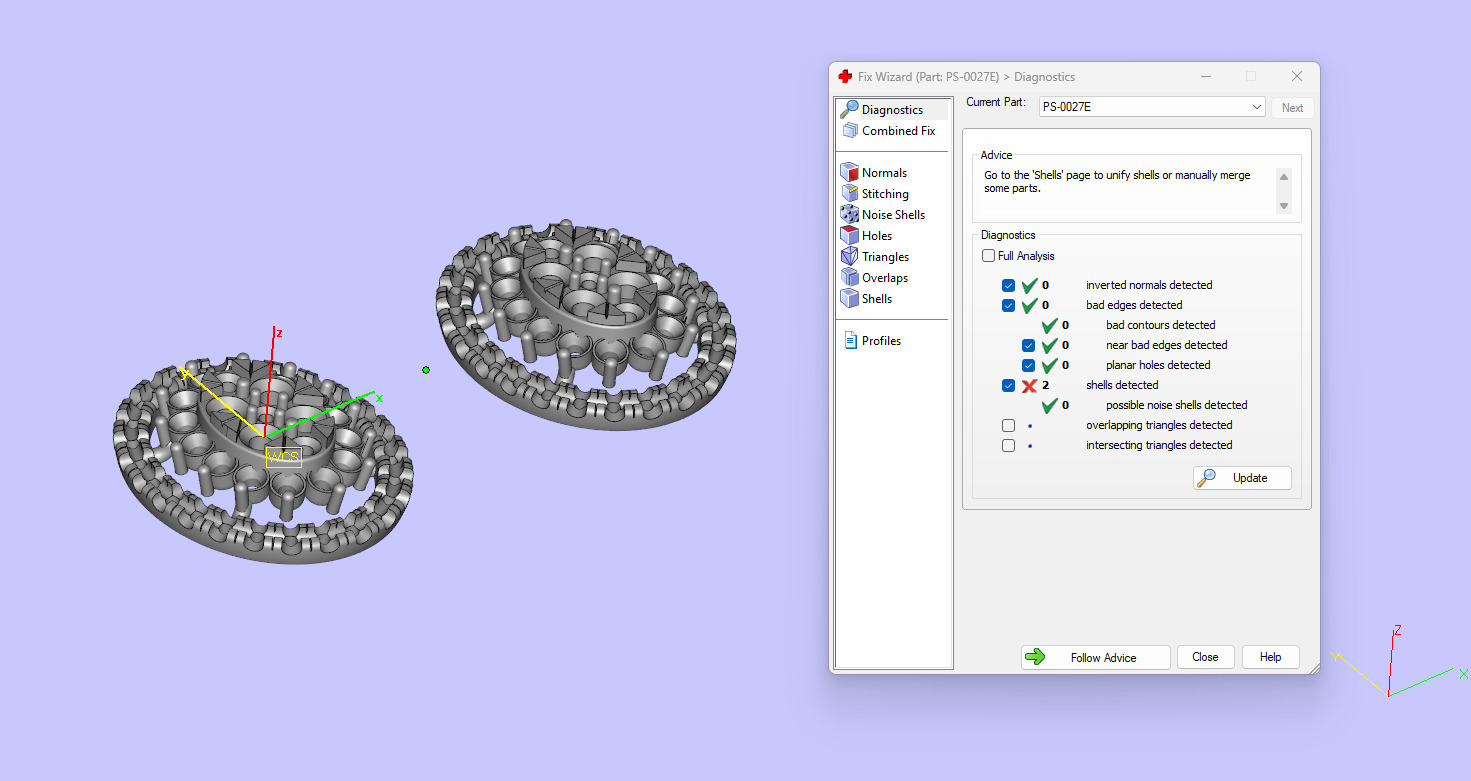Open the Profiles page label
This screenshot has width=1471, height=781.
pyautogui.click(x=881, y=340)
